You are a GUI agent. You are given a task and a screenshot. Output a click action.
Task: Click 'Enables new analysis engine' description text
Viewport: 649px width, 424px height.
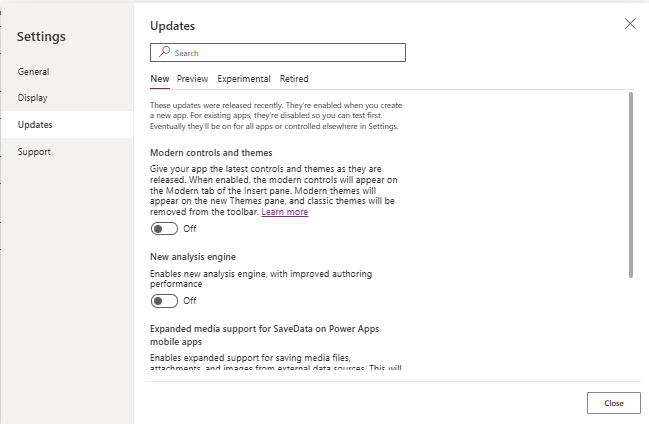click(261, 279)
